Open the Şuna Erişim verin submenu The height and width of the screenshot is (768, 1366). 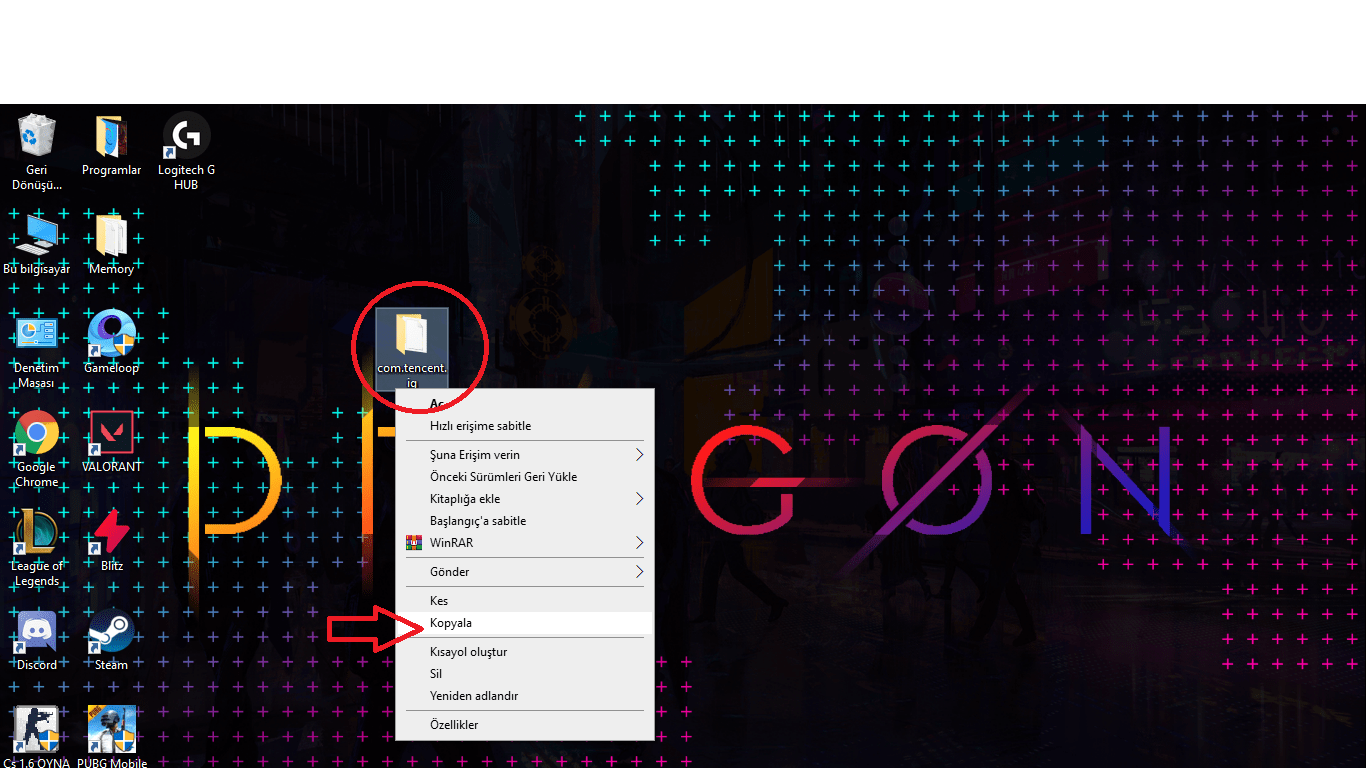pyautogui.click(x=525, y=455)
